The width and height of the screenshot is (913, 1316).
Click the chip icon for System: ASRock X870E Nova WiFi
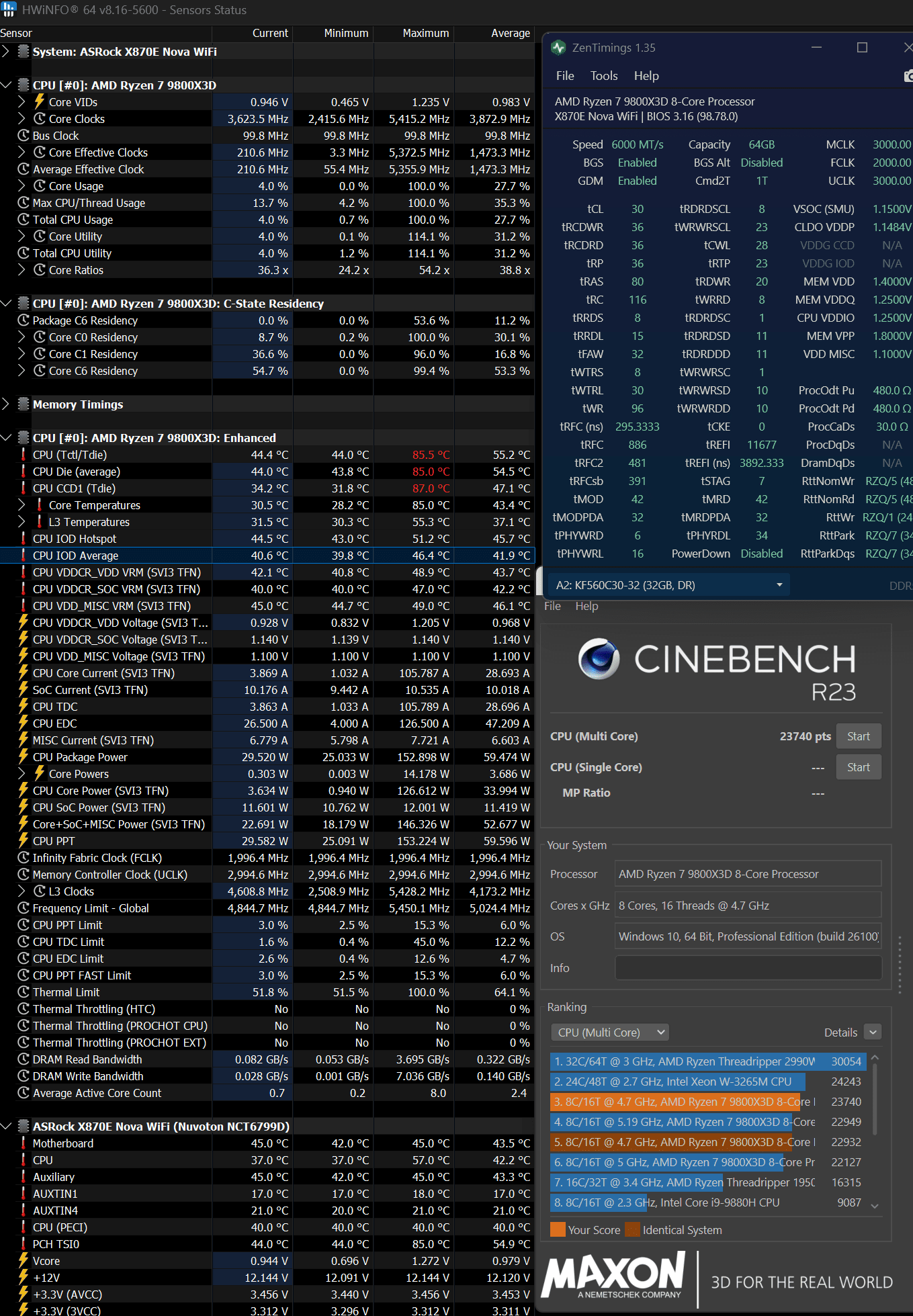coord(24,51)
